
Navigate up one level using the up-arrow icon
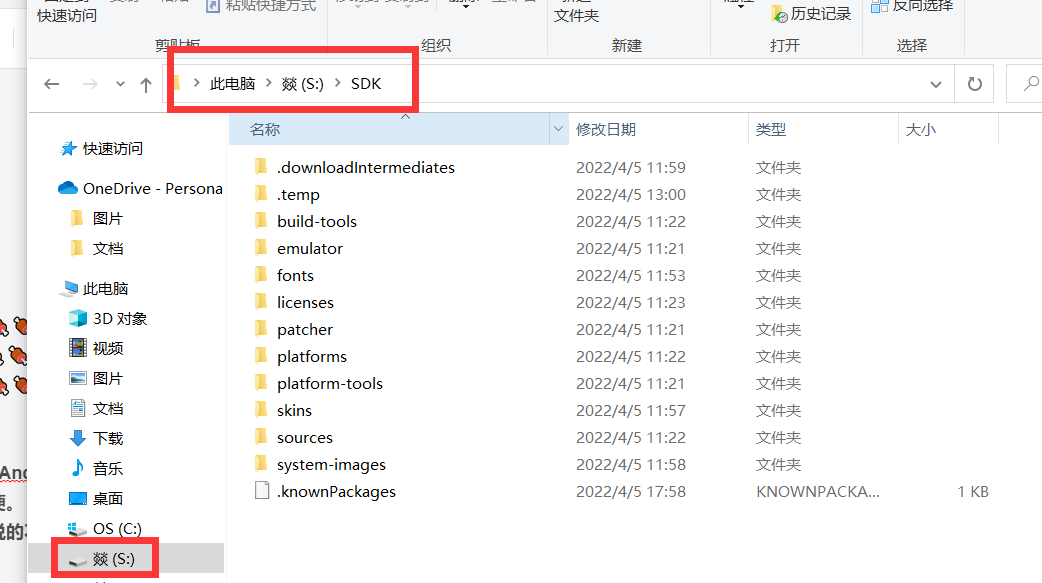147,84
